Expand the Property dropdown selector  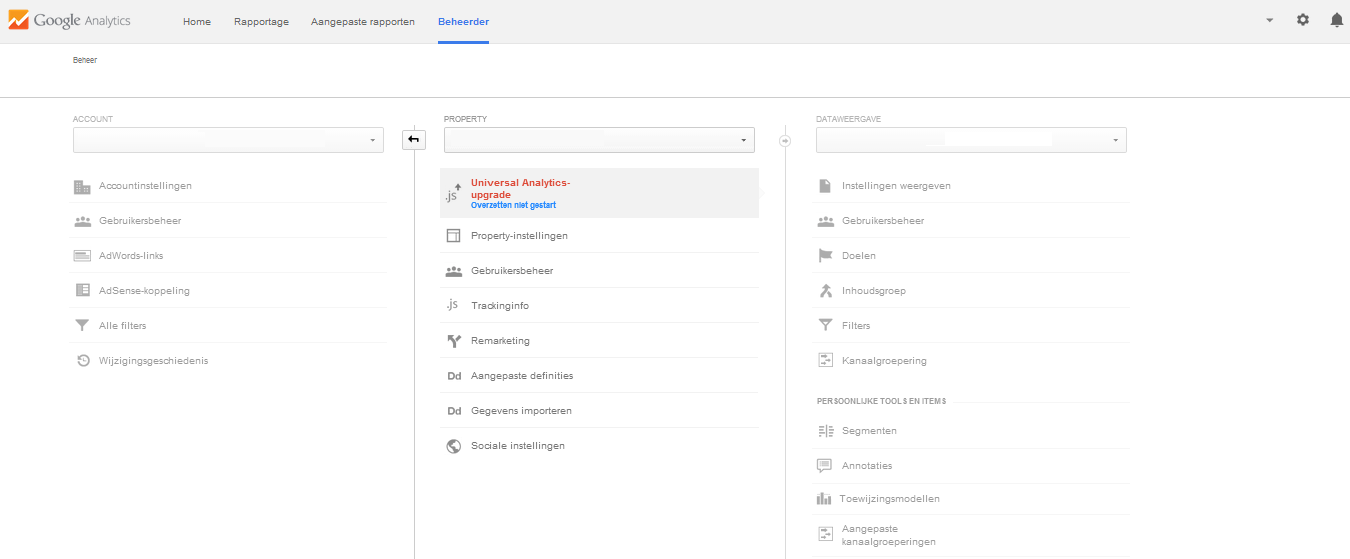point(599,140)
